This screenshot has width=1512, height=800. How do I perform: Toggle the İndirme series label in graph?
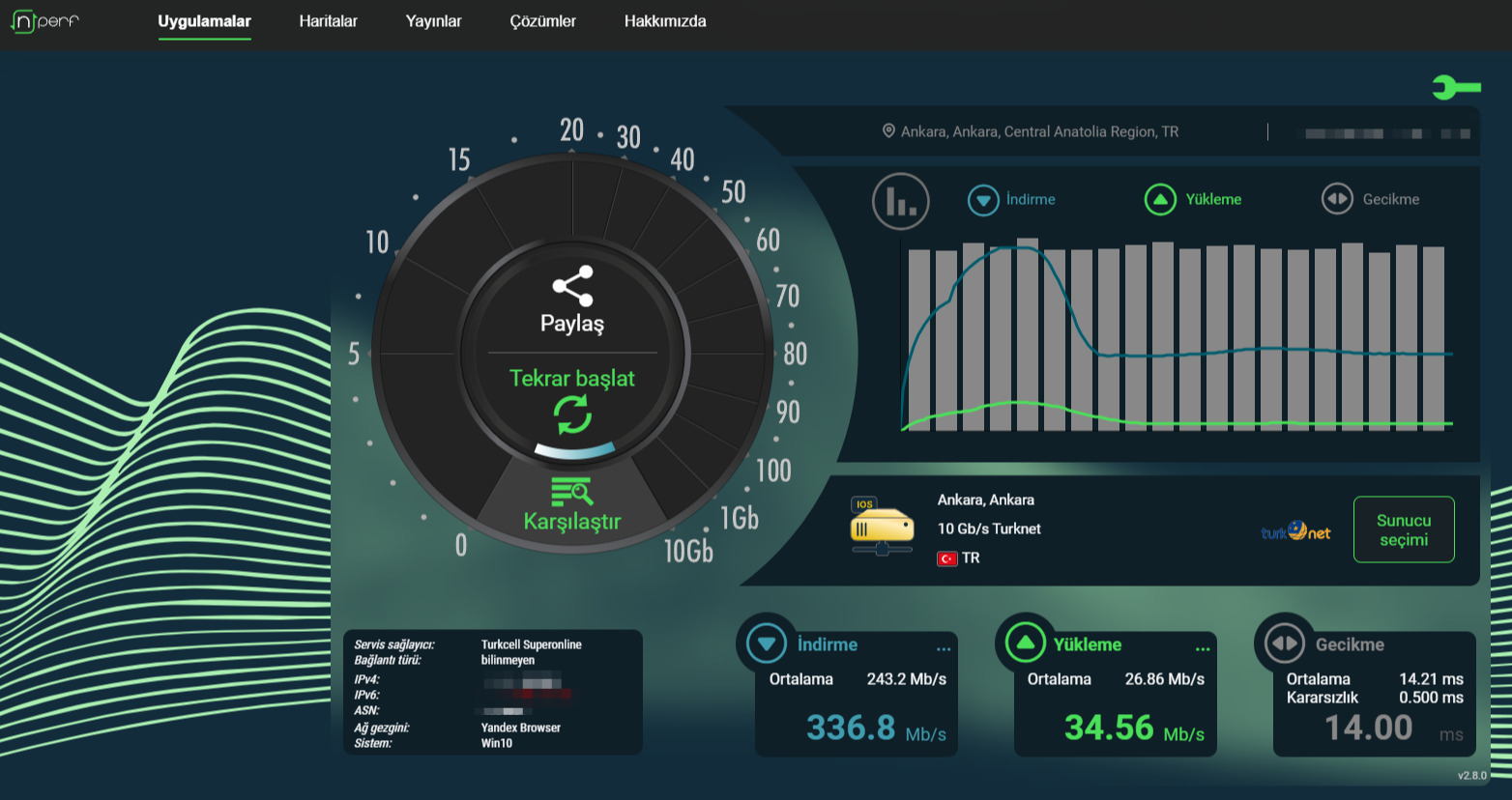coord(1031,199)
